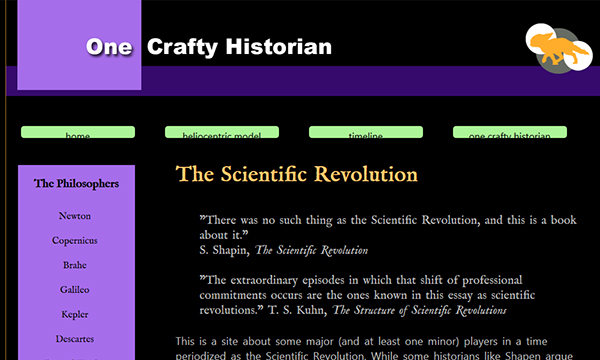Click Shapin's italic The Scientific Revolution title
The image size is (600, 360).
point(311,250)
